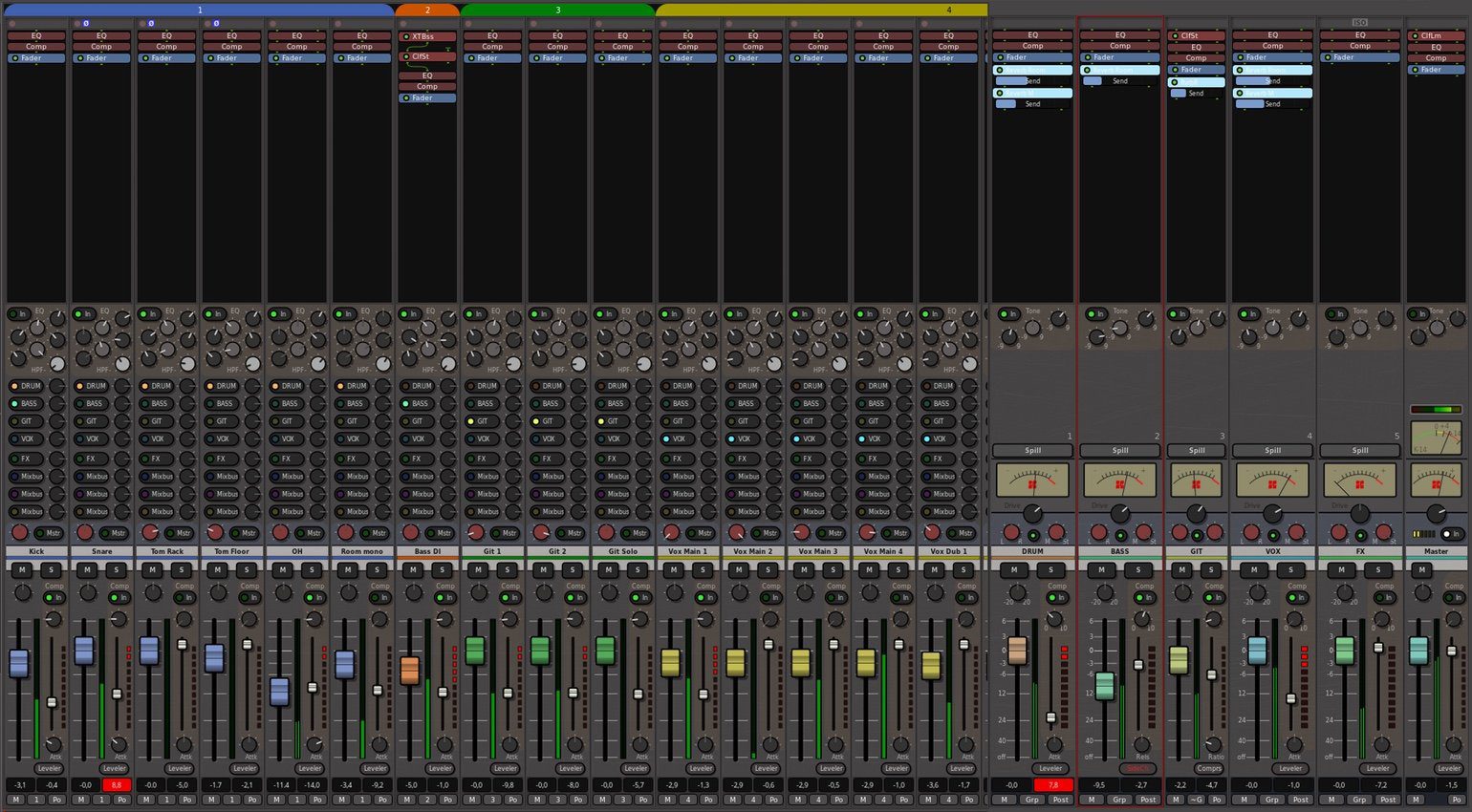Toggle the Kick EQ In switch
Screen dimensions: 1472x812
18,313
